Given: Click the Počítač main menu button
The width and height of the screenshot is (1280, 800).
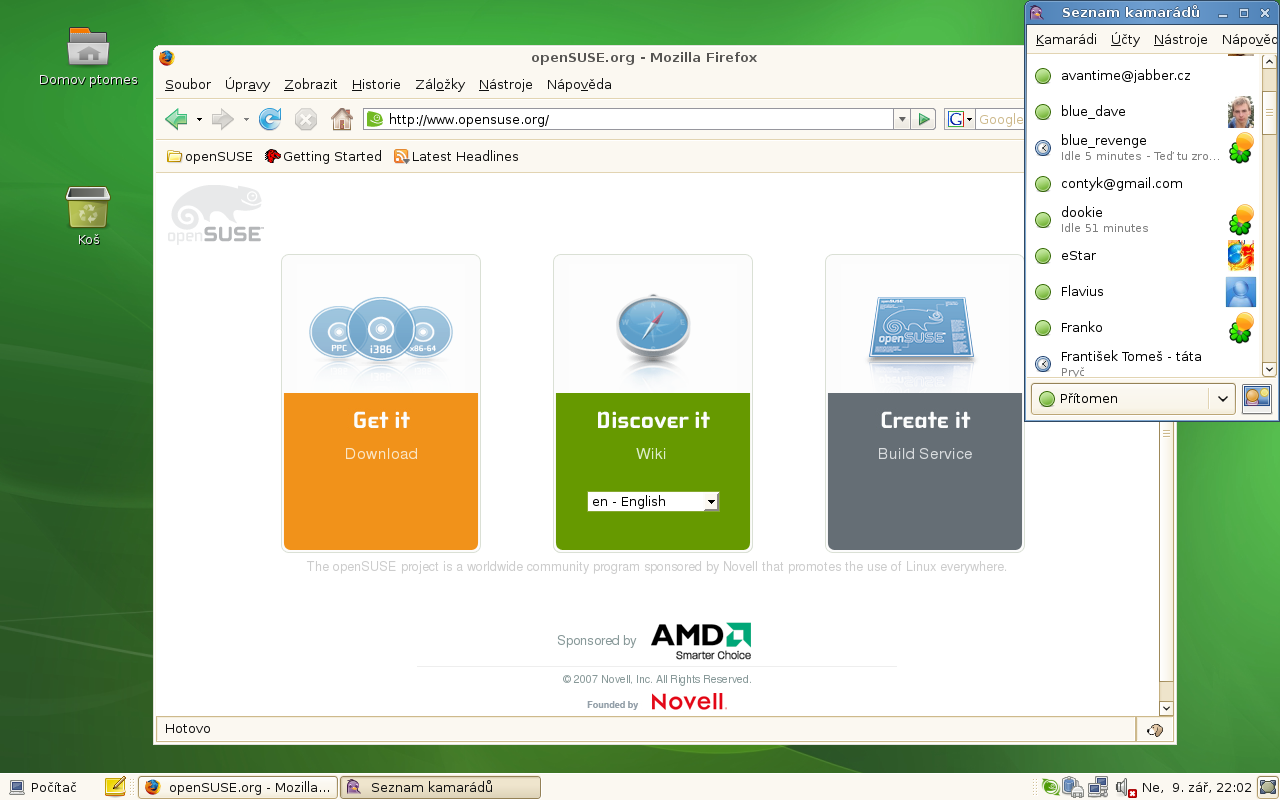Looking at the screenshot, I should (43, 788).
